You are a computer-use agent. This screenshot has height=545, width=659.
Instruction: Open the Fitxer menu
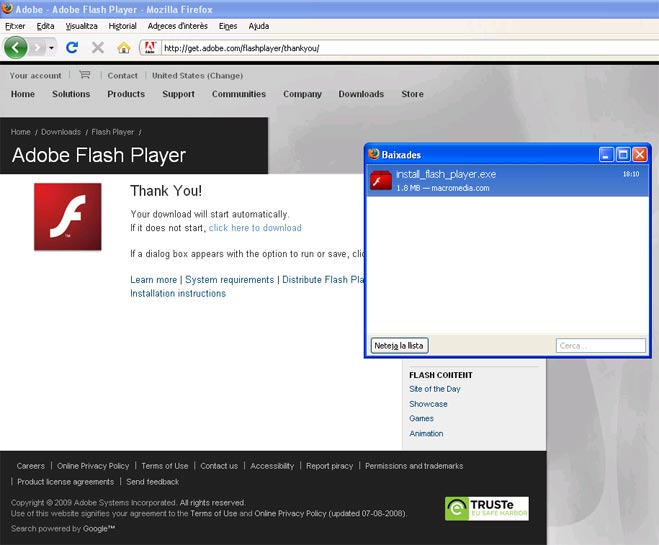tap(15, 26)
